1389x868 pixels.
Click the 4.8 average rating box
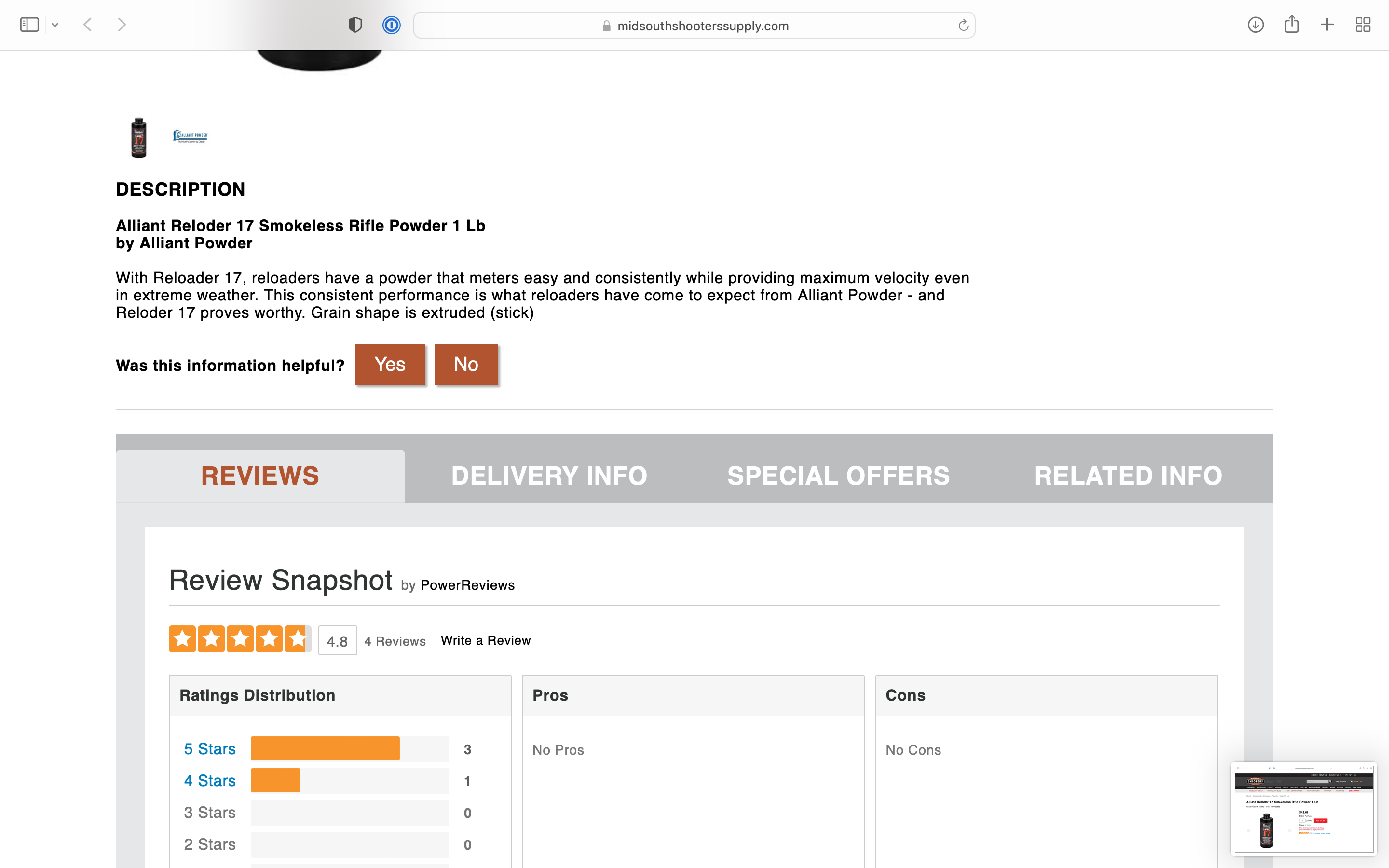point(338,641)
